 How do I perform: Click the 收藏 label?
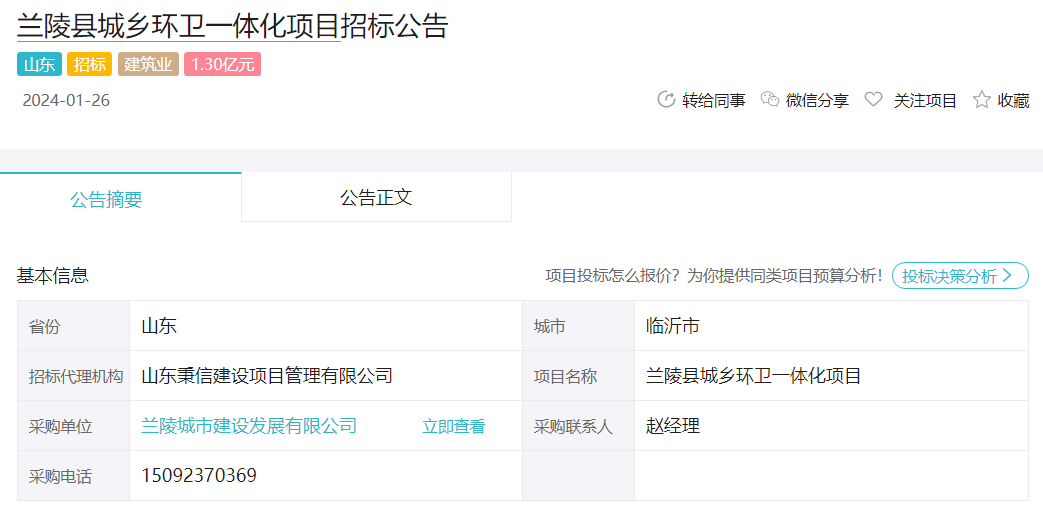tap(1013, 100)
